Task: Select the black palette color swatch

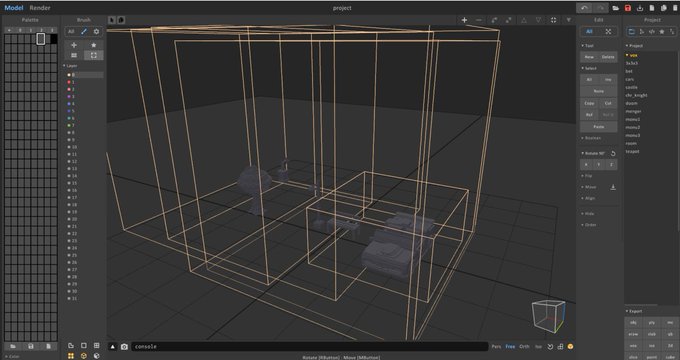Action: tap(54, 39)
